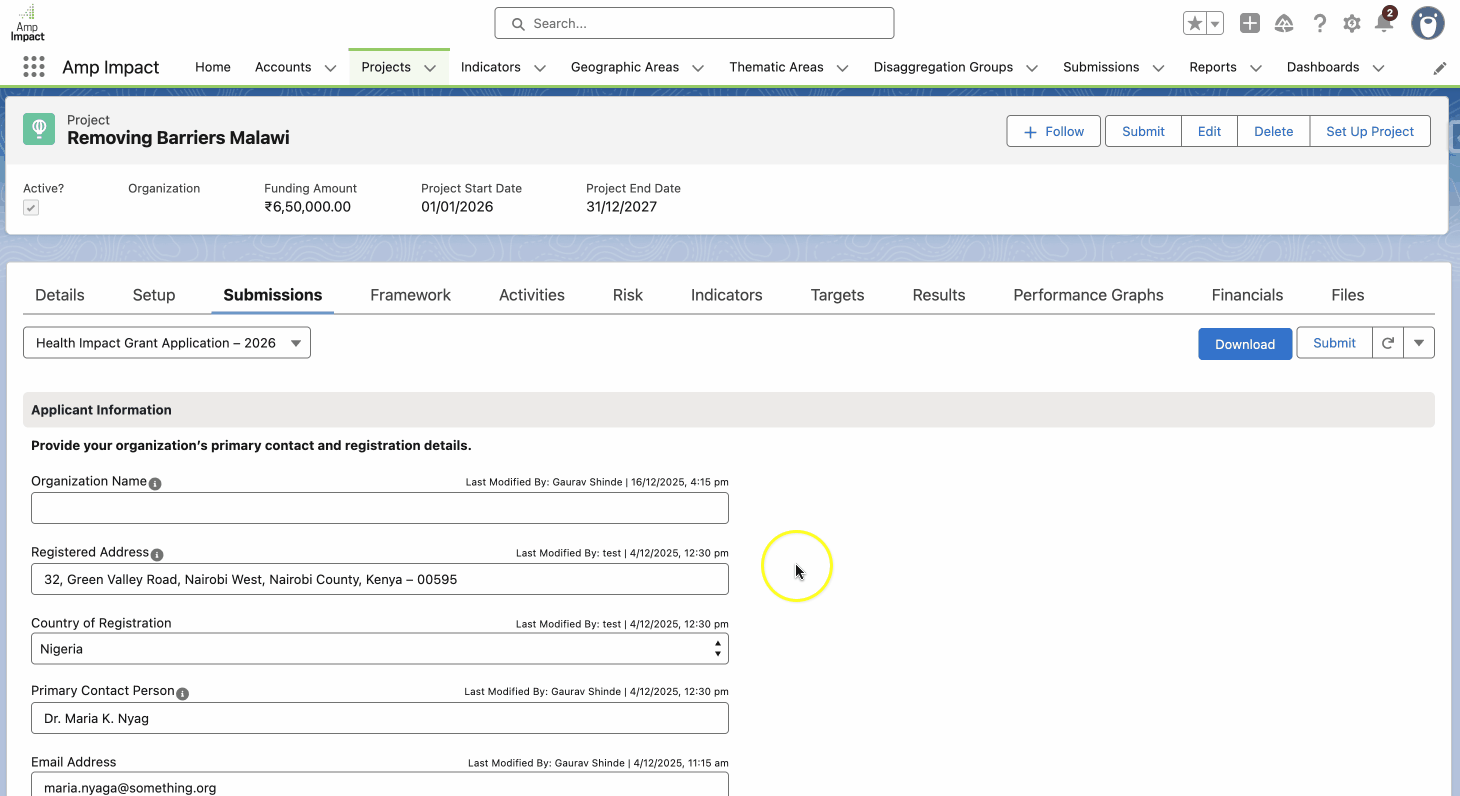Open the Country of Registration select box
The width and height of the screenshot is (1460, 796).
[x=380, y=649]
